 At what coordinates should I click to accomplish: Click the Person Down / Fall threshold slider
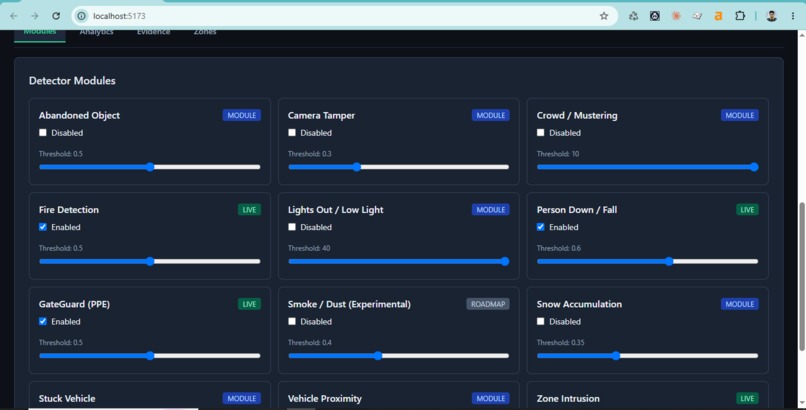point(648,262)
